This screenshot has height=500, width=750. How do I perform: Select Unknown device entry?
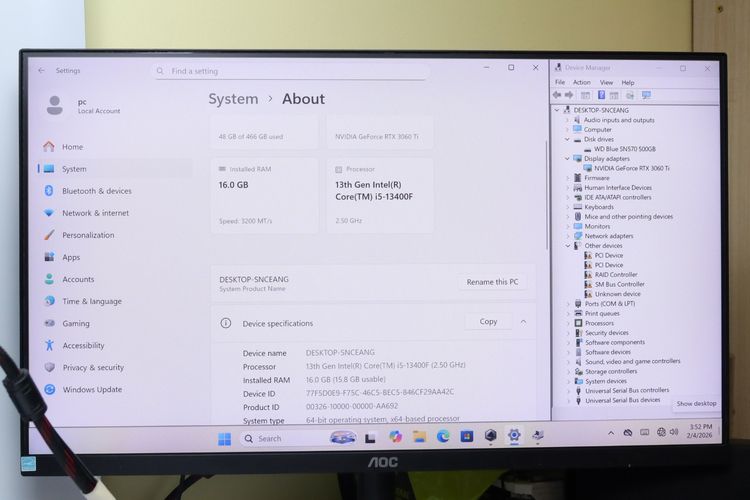pyautogui.click(x=618, y=294)
